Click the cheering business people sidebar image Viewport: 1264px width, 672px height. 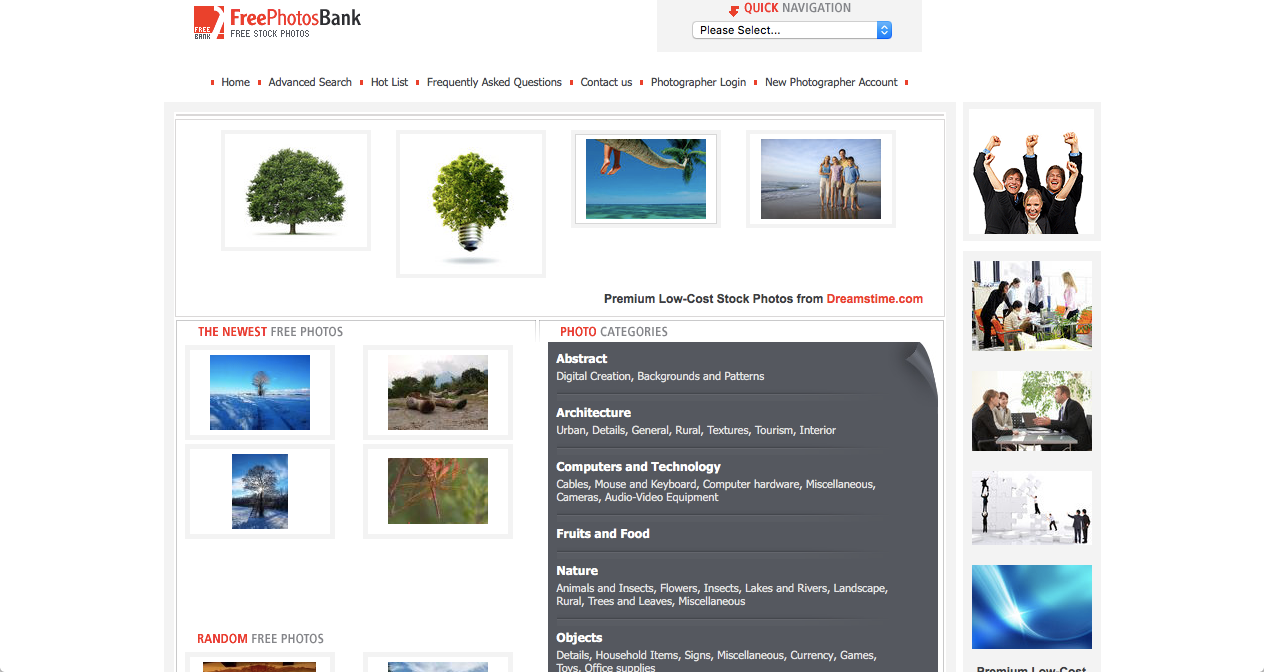click(1032, 171)
